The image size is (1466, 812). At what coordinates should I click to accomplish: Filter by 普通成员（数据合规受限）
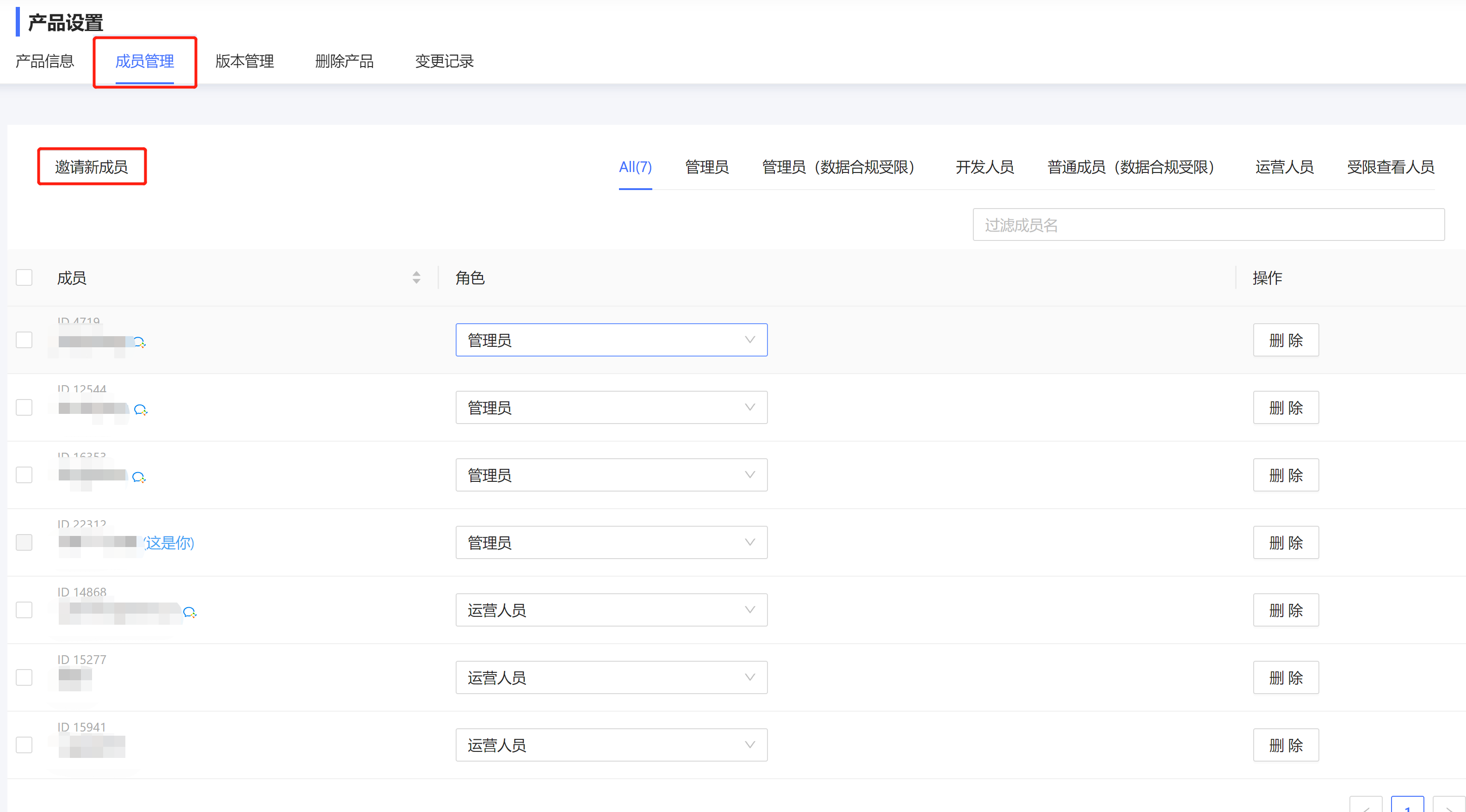point(1134,167)
